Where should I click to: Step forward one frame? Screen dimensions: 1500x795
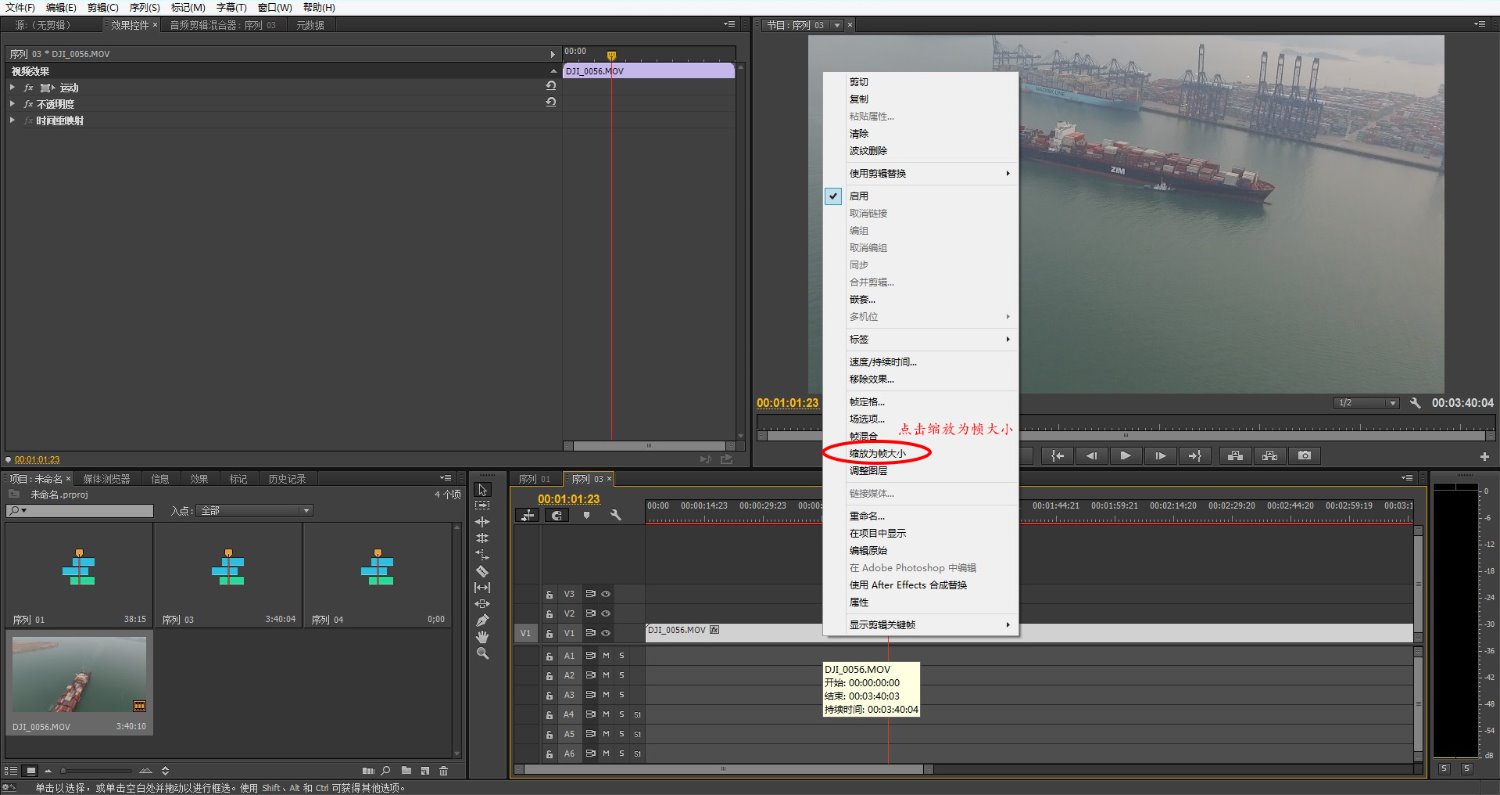(x=1160, y=456)
